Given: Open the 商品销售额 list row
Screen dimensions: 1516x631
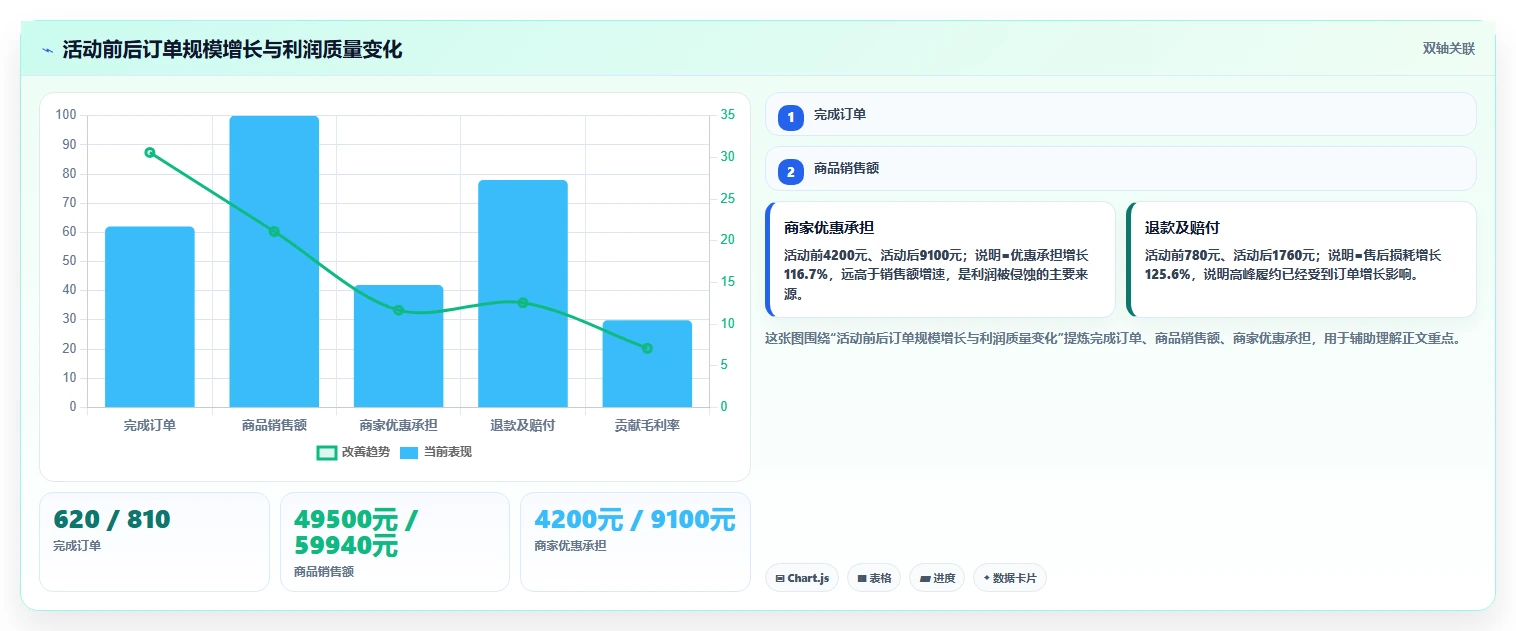Looking at the screenshot, I should coord(1120,169).
